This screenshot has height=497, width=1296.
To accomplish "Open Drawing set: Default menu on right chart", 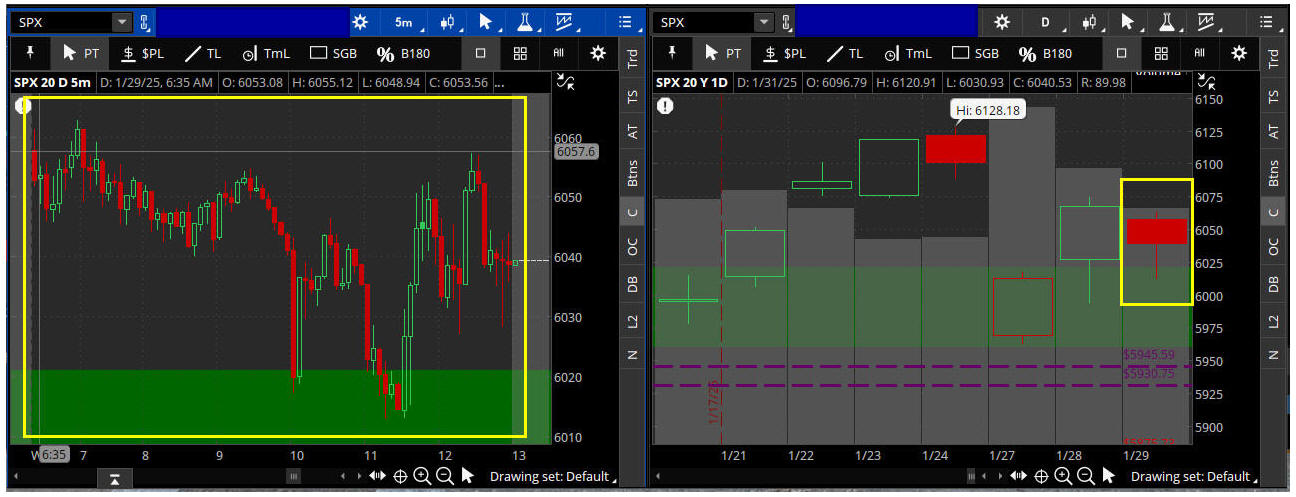I will coord(1194,477).
